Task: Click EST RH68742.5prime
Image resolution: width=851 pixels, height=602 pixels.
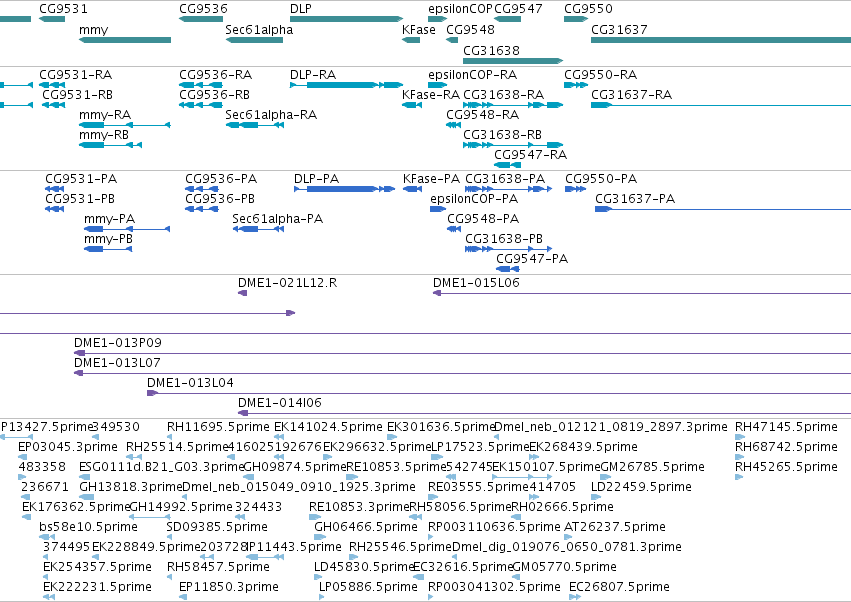Action: 786,447
